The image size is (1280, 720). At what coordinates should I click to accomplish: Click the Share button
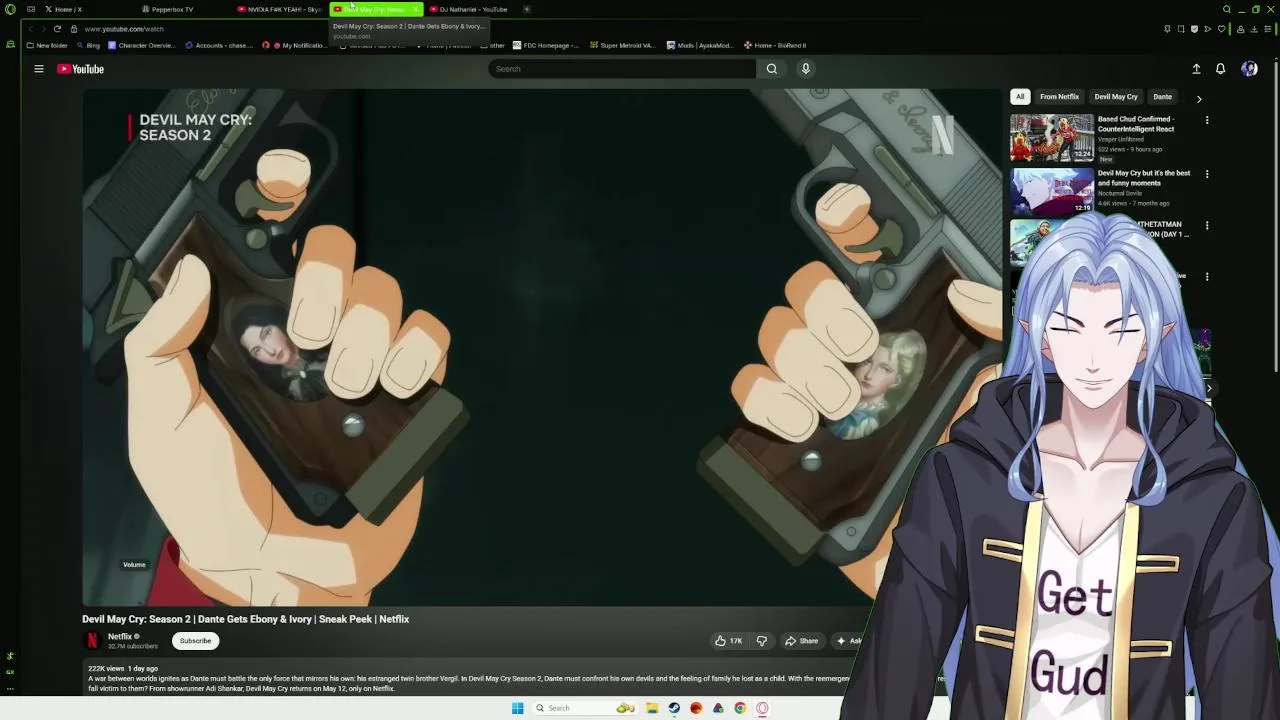[x=802, y=641]
